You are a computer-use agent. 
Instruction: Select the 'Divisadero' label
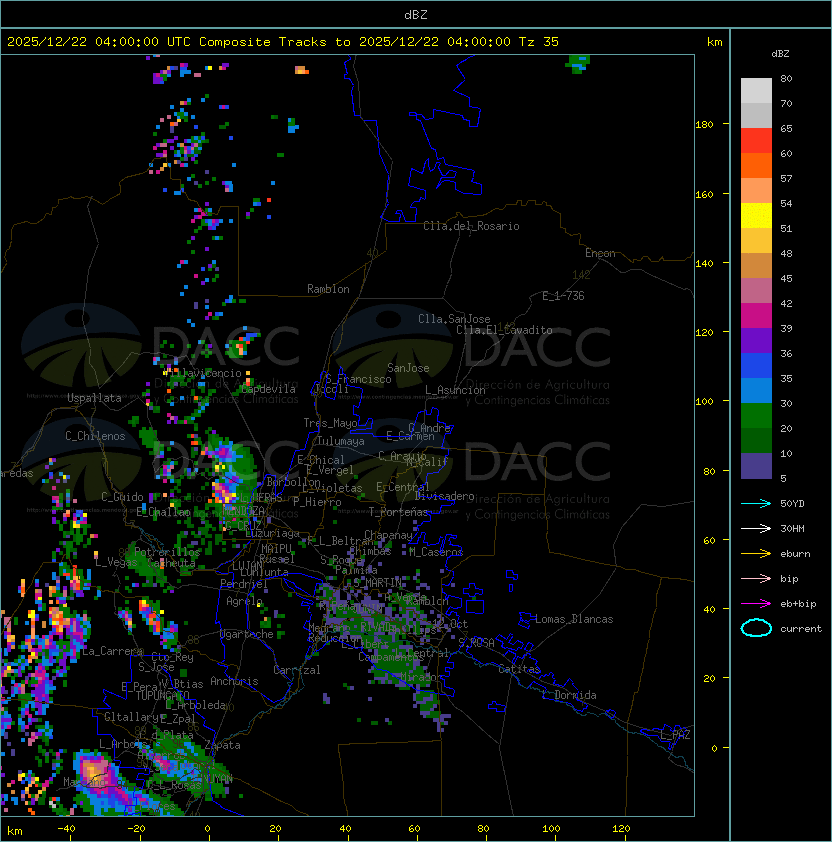coord(444,496)
